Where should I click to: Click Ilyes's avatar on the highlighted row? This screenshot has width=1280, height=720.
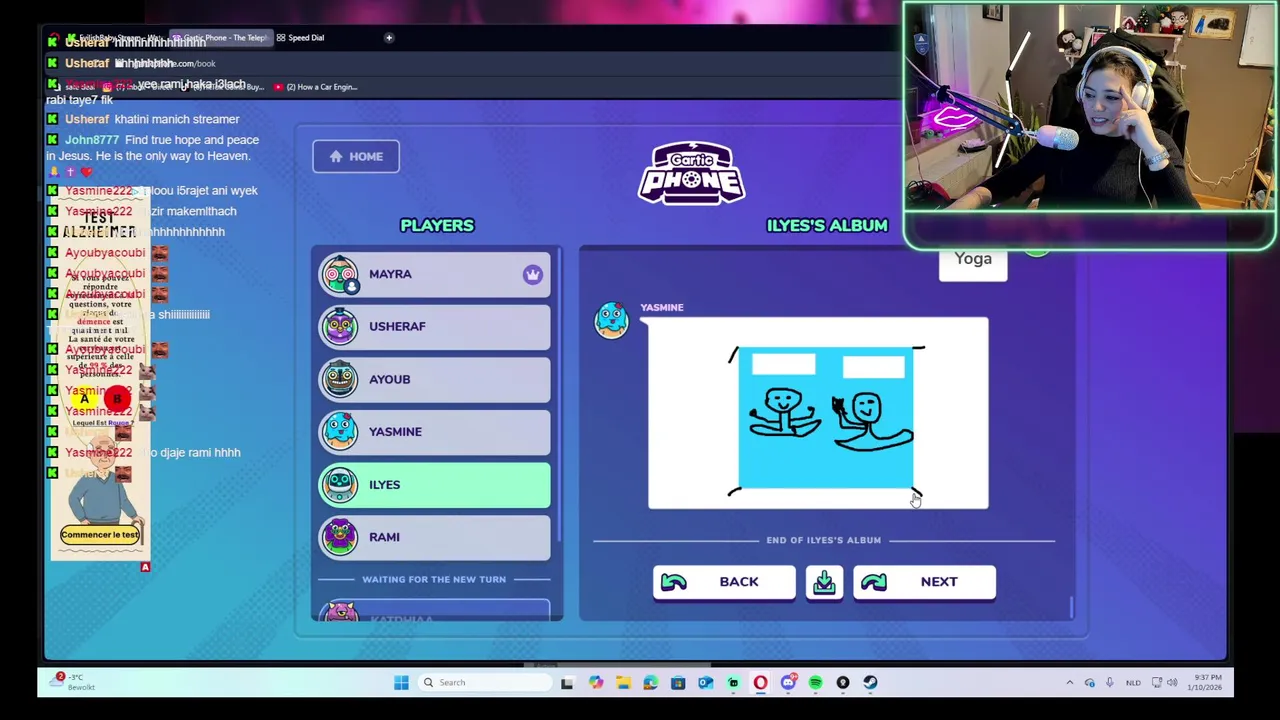pyautogui.click(x=340, y=484)
